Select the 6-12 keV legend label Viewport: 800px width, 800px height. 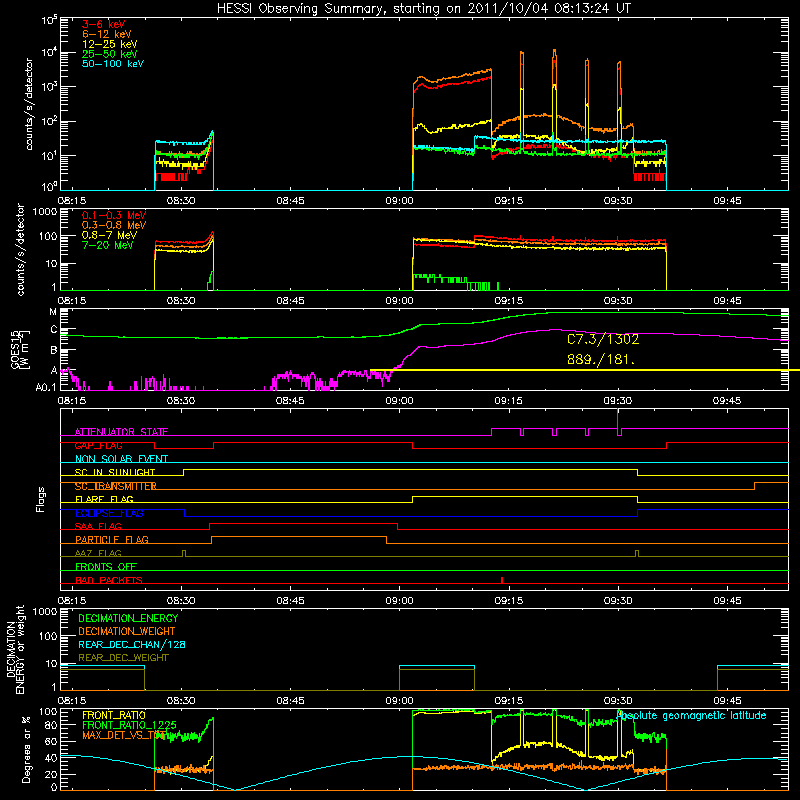(107, 34)
